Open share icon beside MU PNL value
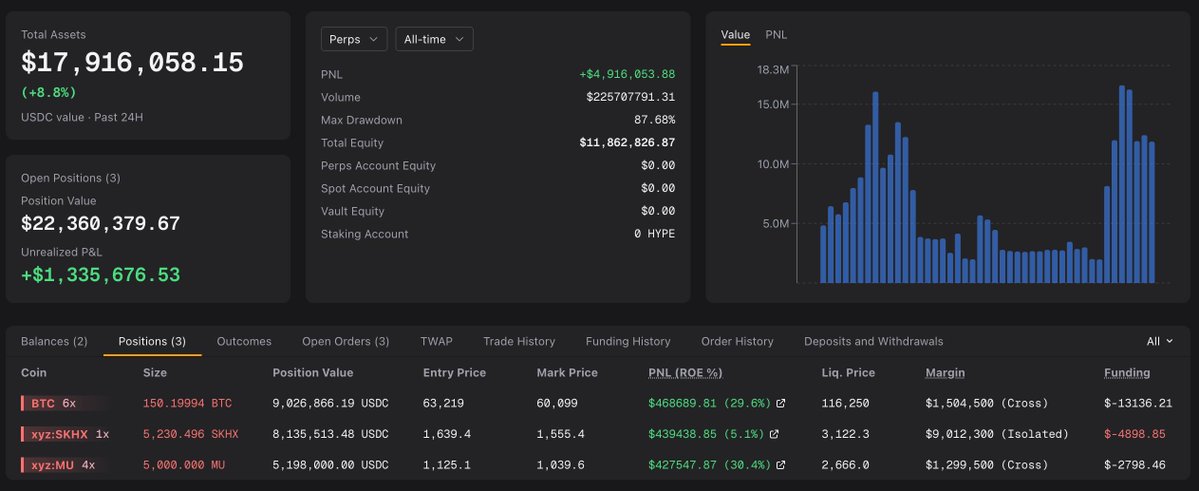 pyautogui.click(x=781, y=464)
